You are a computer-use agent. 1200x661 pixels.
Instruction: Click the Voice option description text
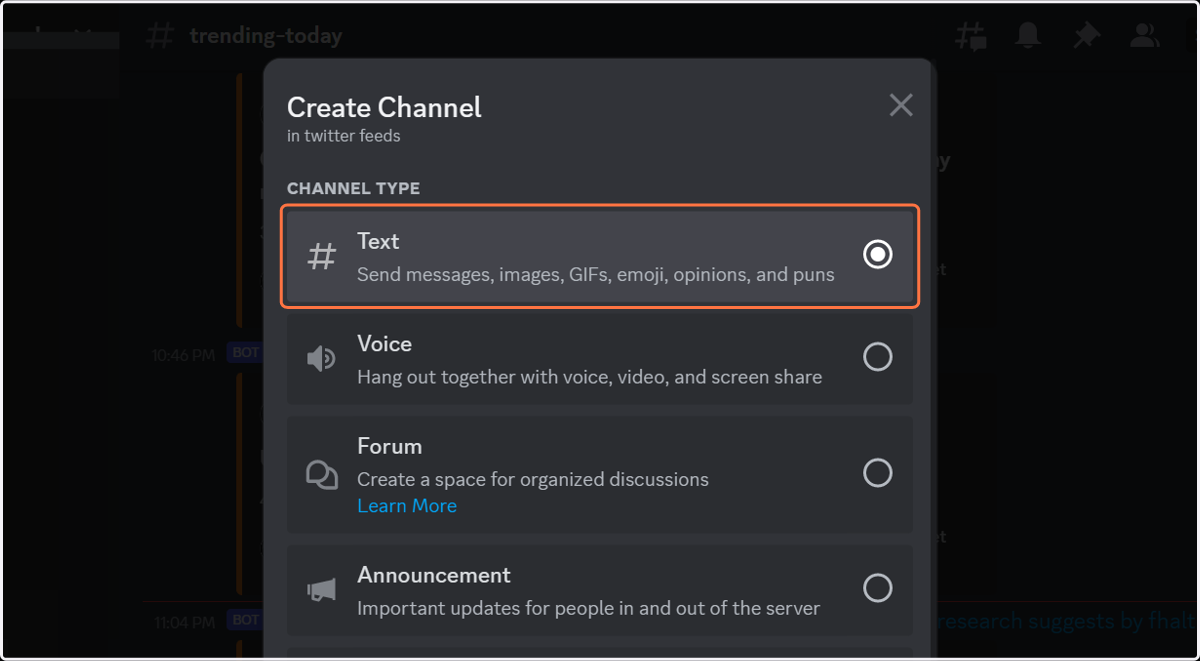(x=590, y=377)
